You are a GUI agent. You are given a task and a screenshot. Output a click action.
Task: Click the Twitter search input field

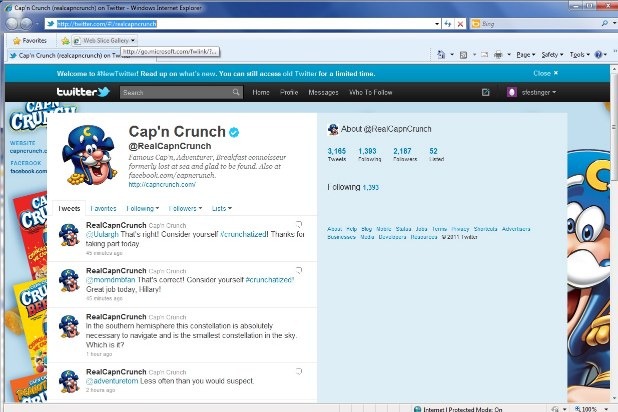180,92
